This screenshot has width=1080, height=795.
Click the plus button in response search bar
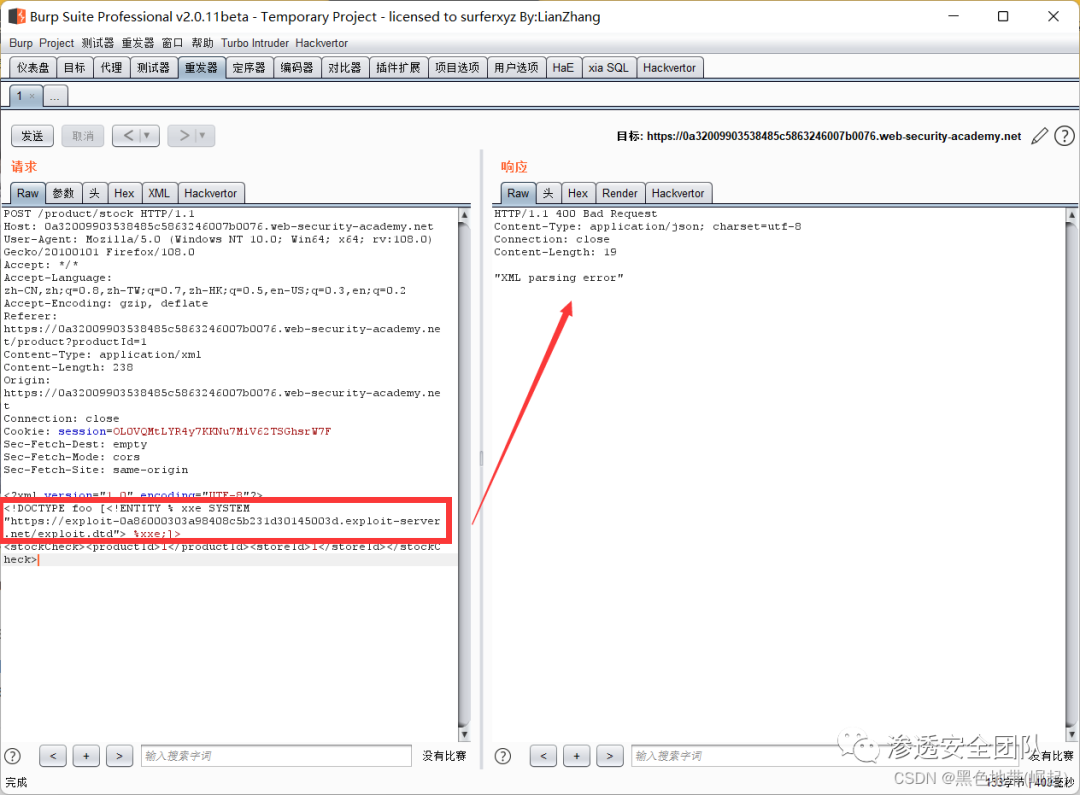point(577,756)
